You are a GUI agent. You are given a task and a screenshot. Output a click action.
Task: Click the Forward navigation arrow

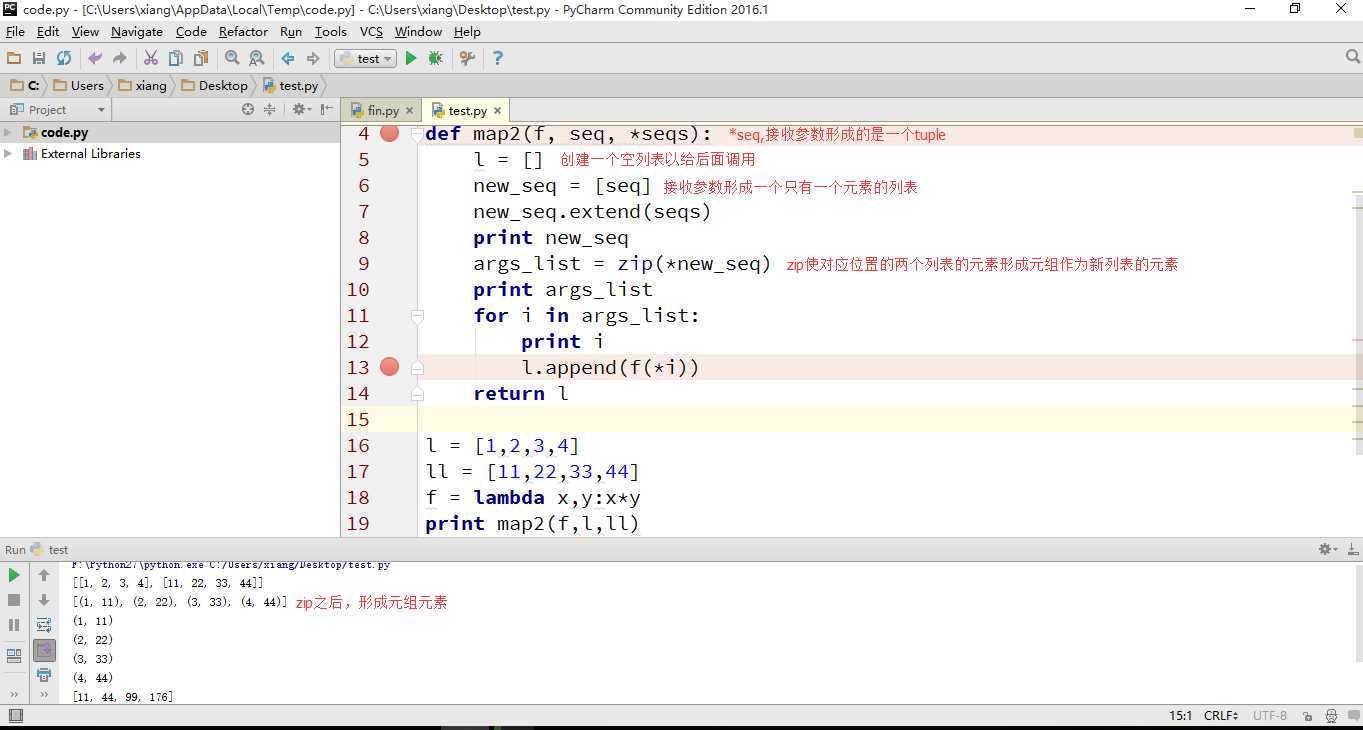pos(313,59)
